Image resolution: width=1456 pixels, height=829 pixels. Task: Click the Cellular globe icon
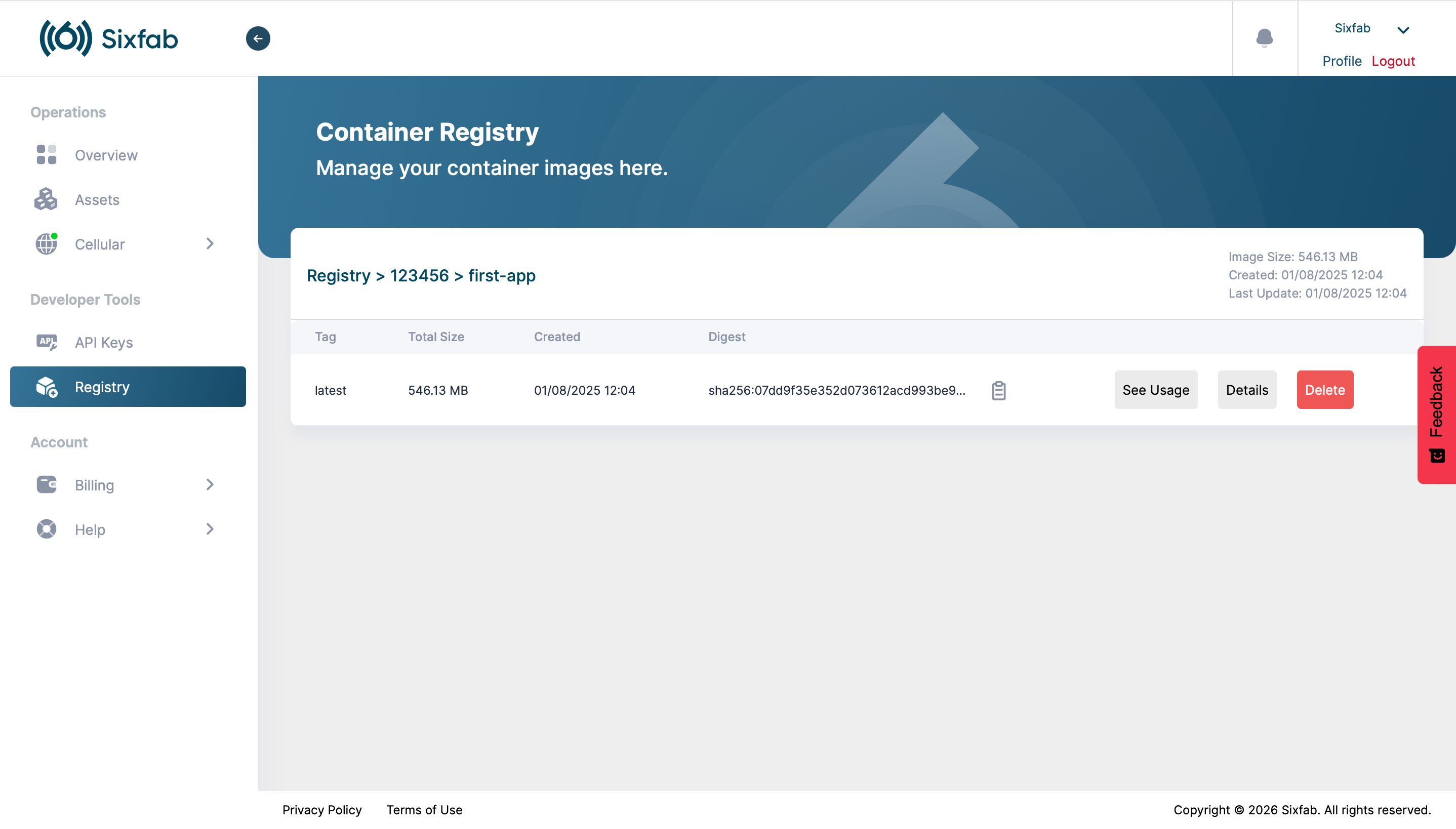click(x=46, y=244)
